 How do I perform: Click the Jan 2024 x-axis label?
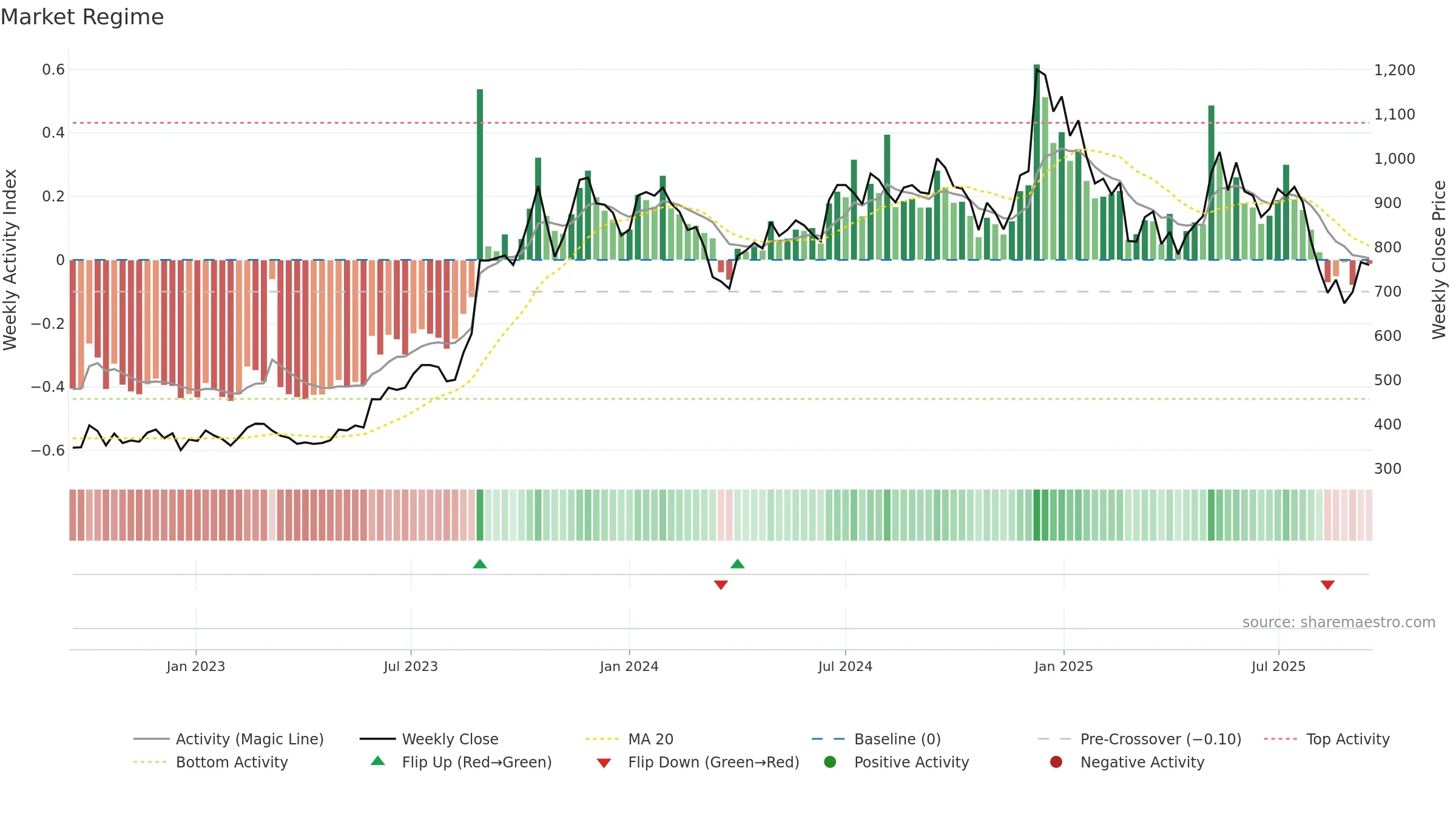tap(629, 666)
